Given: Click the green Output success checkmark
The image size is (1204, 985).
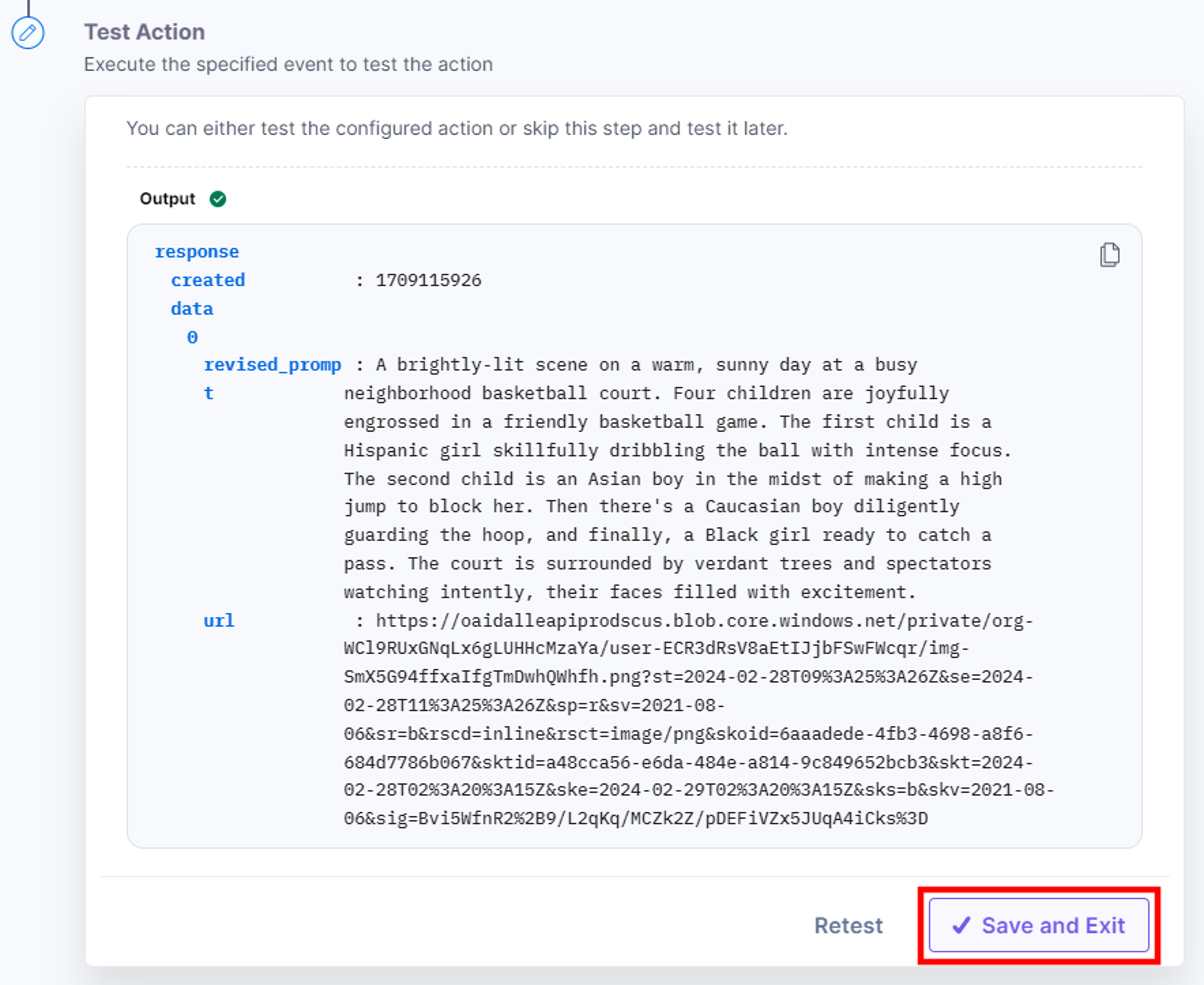Looking at the screenshot, I should (218, 199).
